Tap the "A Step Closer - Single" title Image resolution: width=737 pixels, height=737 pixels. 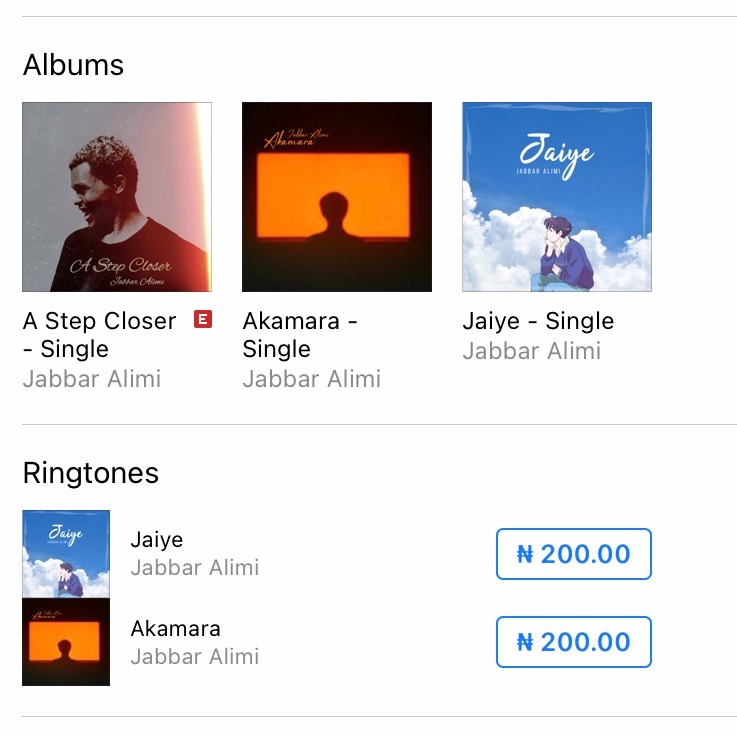pos(99,335)
